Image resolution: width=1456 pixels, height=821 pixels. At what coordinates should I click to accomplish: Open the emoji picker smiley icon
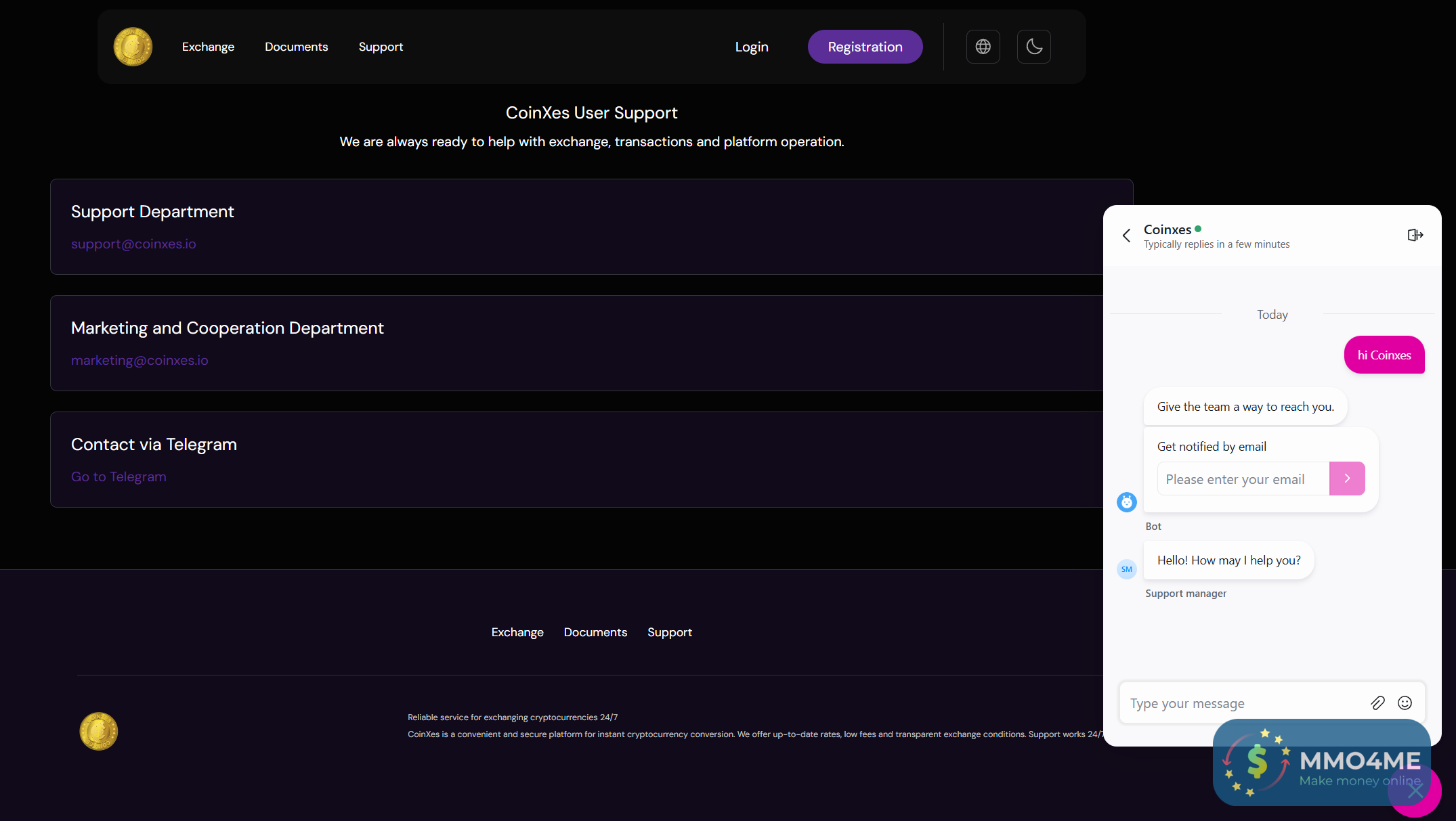(x=1405, y=703)
